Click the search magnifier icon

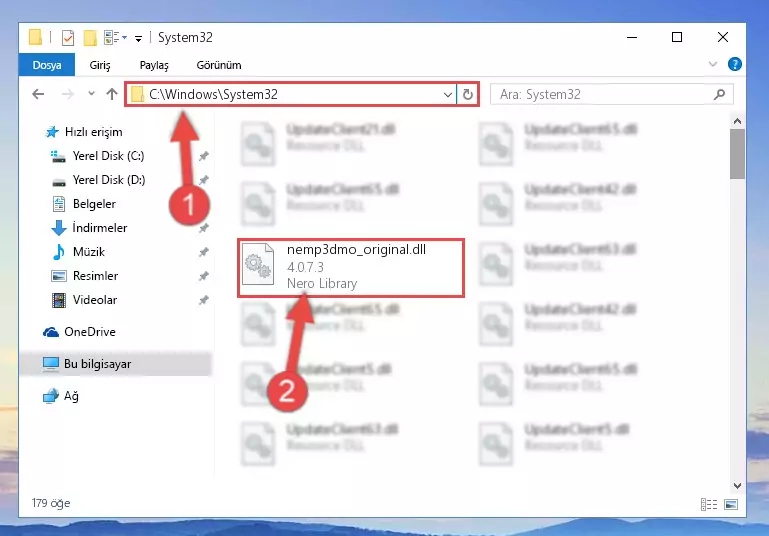coord(719,94)
